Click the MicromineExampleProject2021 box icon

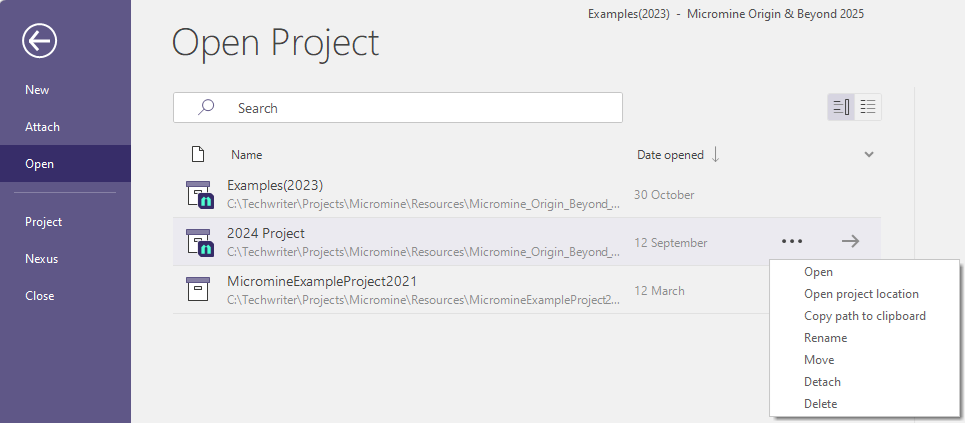[198, 289]
